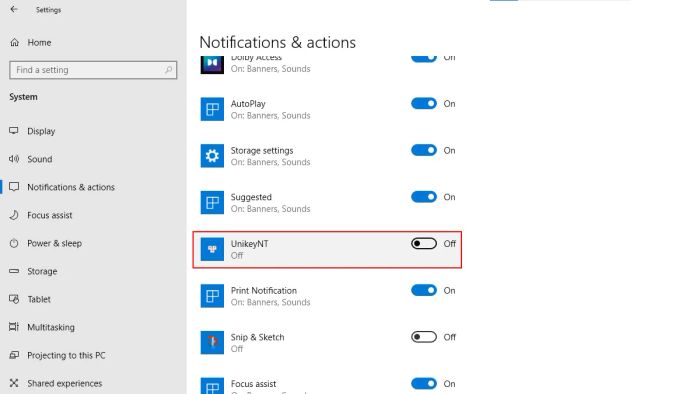The image size is (700, 394).
Task: Turn off Suggested notifications toggle
Action: (424, 197)
